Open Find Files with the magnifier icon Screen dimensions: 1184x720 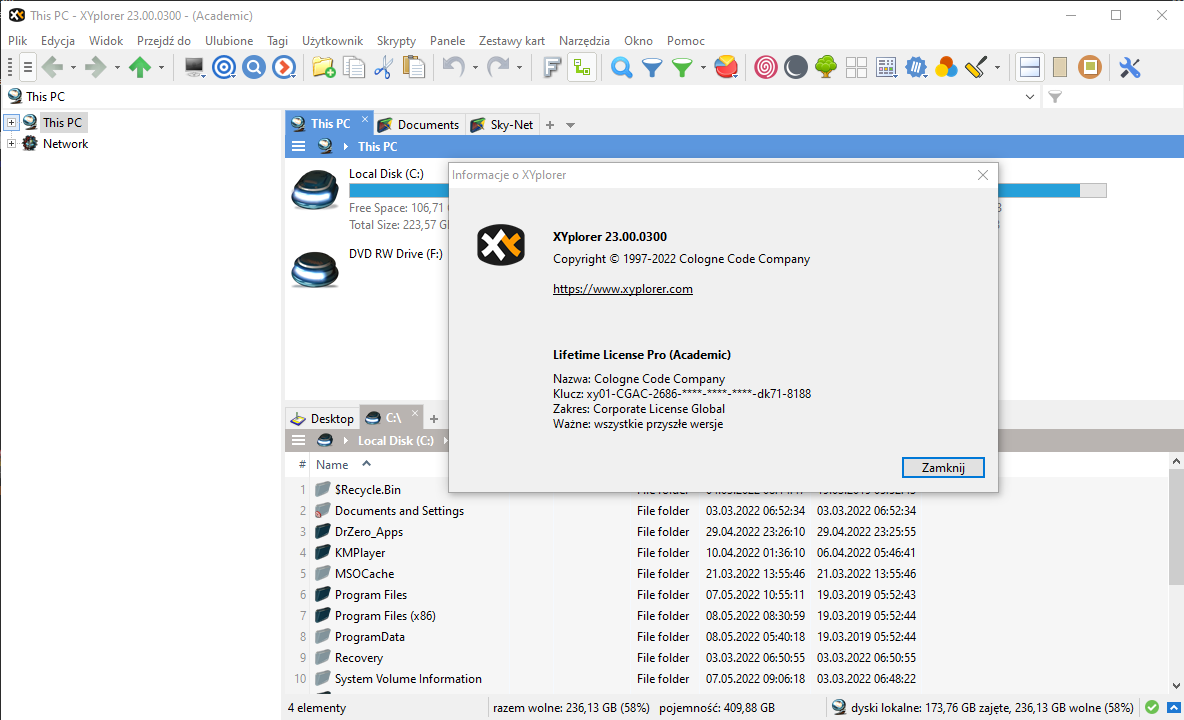[x=621, y=68]
